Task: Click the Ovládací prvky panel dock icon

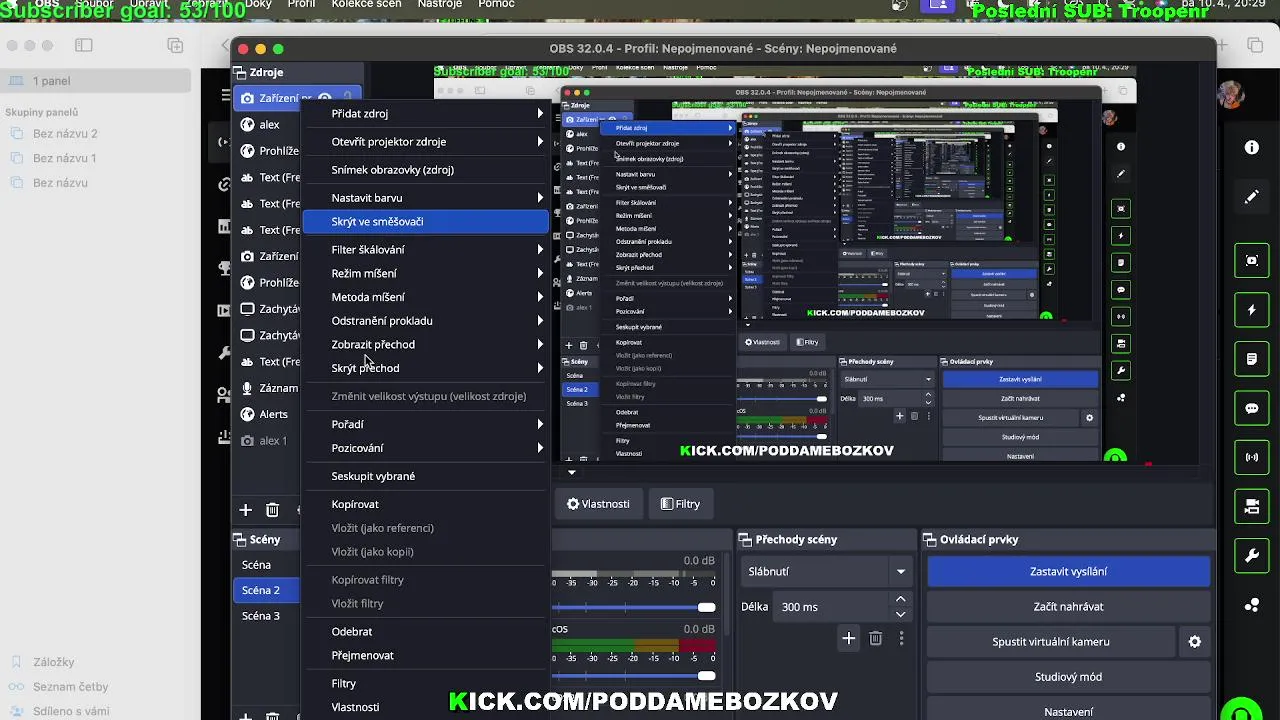Action: tap(929, 539)
